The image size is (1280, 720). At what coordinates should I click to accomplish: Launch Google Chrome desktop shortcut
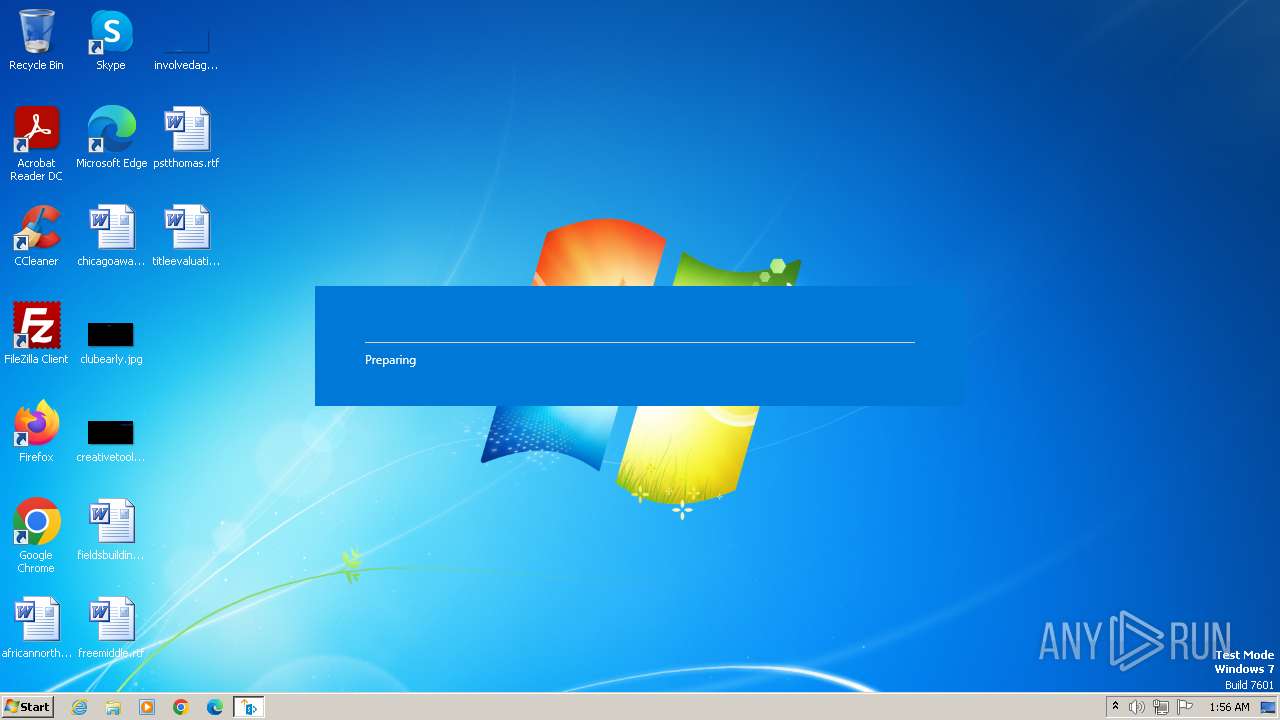[36, 535]
